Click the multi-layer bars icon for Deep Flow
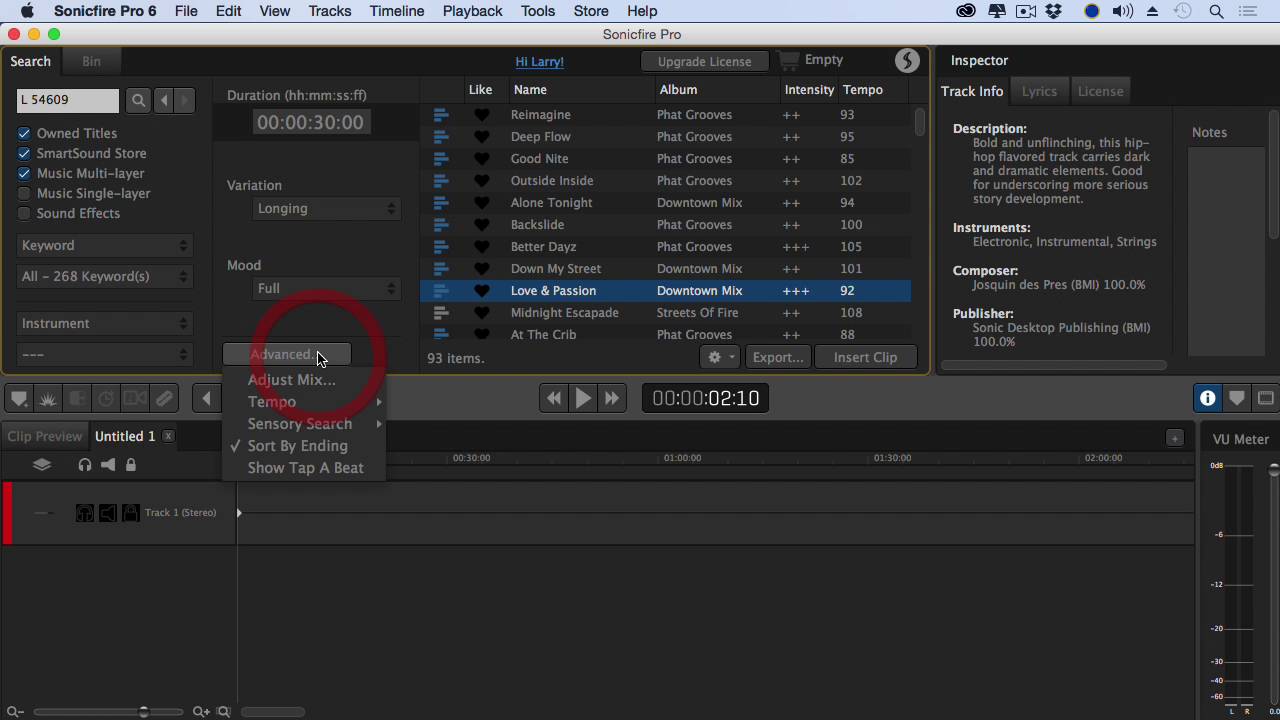This screenshot has height=720, width=1280. (x=441, y=137)
